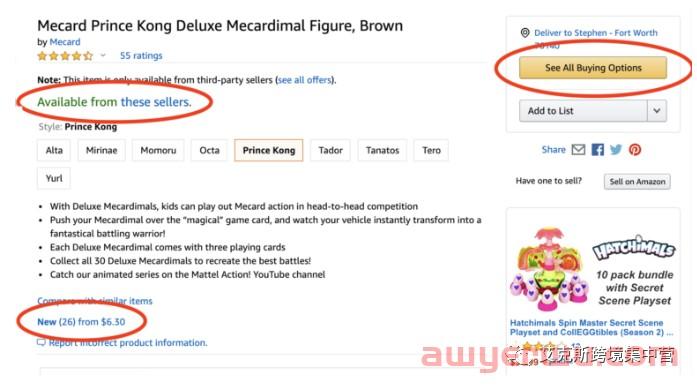
Task: Share product via email envelope icon
Action: 578,149
